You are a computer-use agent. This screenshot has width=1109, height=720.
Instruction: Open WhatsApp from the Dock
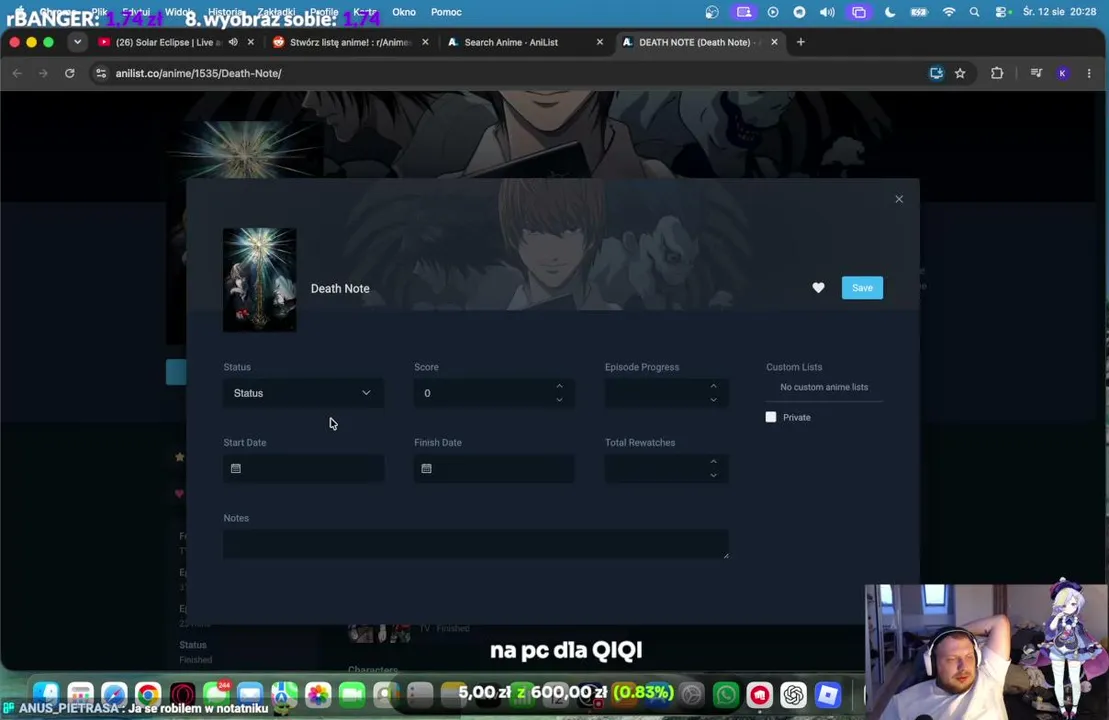(726, 695)
